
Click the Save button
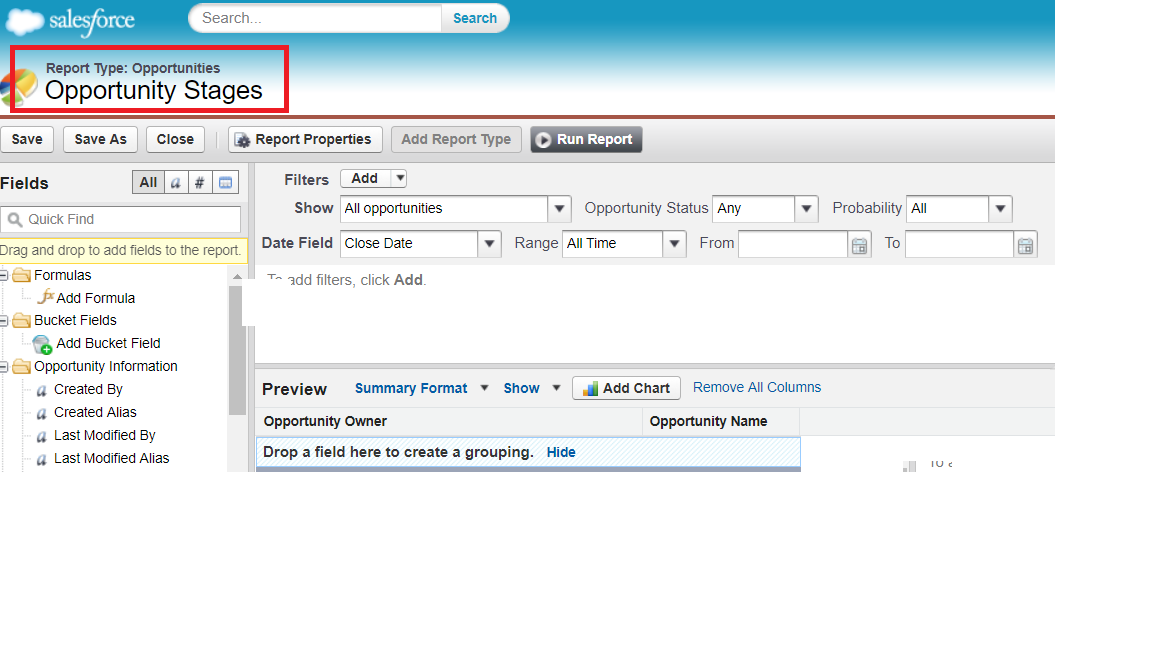(27, 140)
